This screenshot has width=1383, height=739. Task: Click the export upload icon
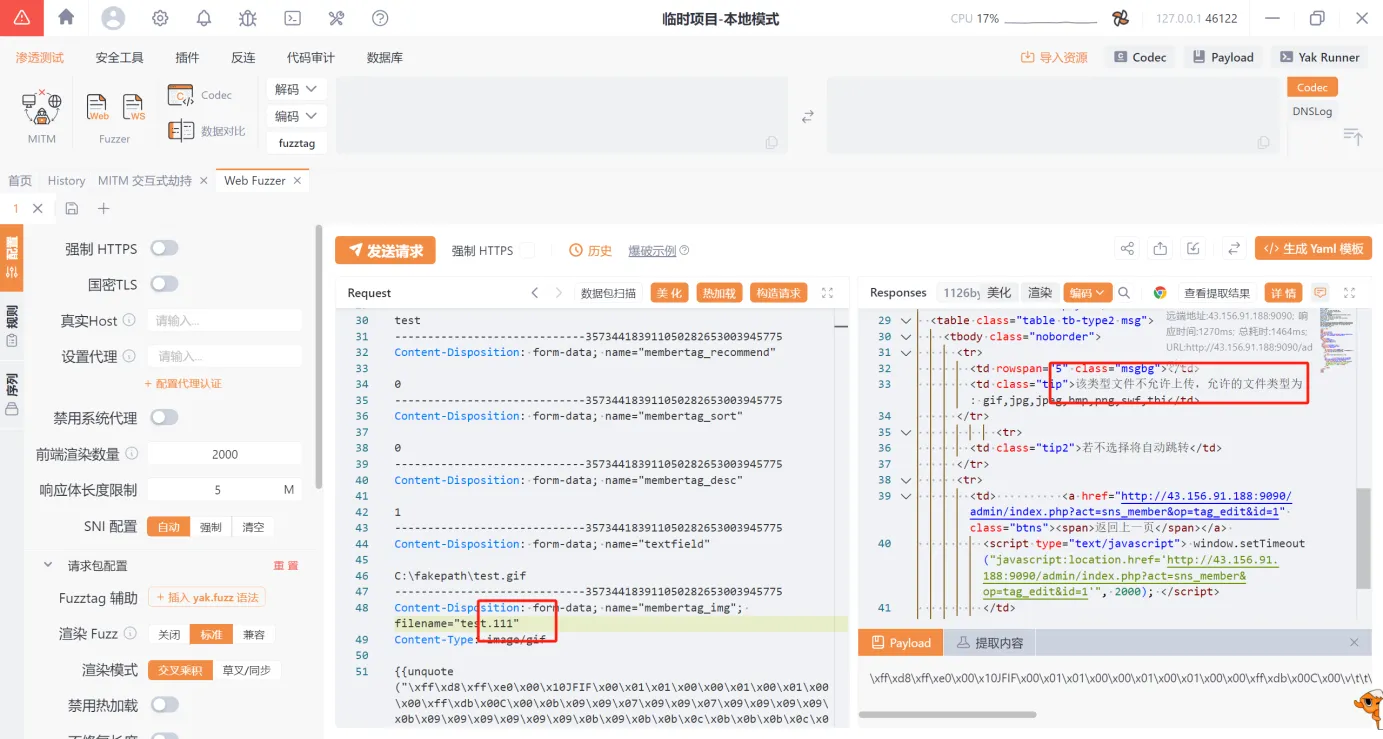click(x=1160, y=249)
